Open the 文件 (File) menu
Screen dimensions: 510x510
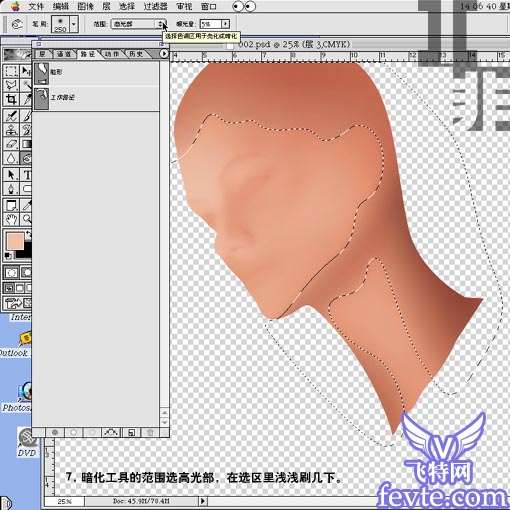(x=36, y=6)
